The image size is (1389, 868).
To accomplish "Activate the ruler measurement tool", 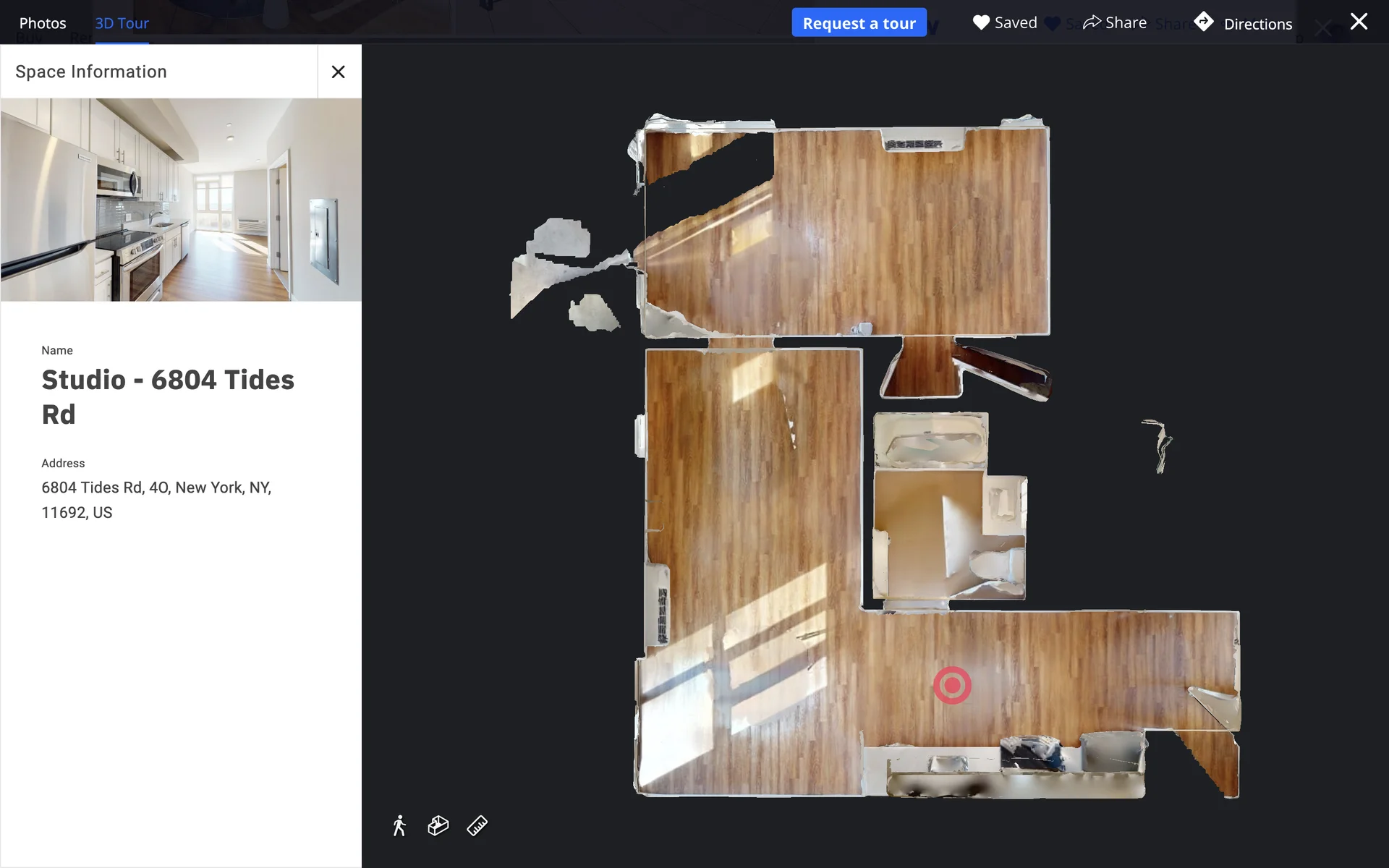I will (477, 825).
